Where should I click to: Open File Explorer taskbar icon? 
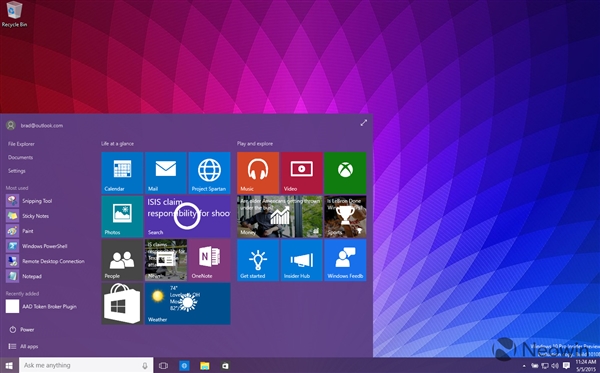(205, 366)
